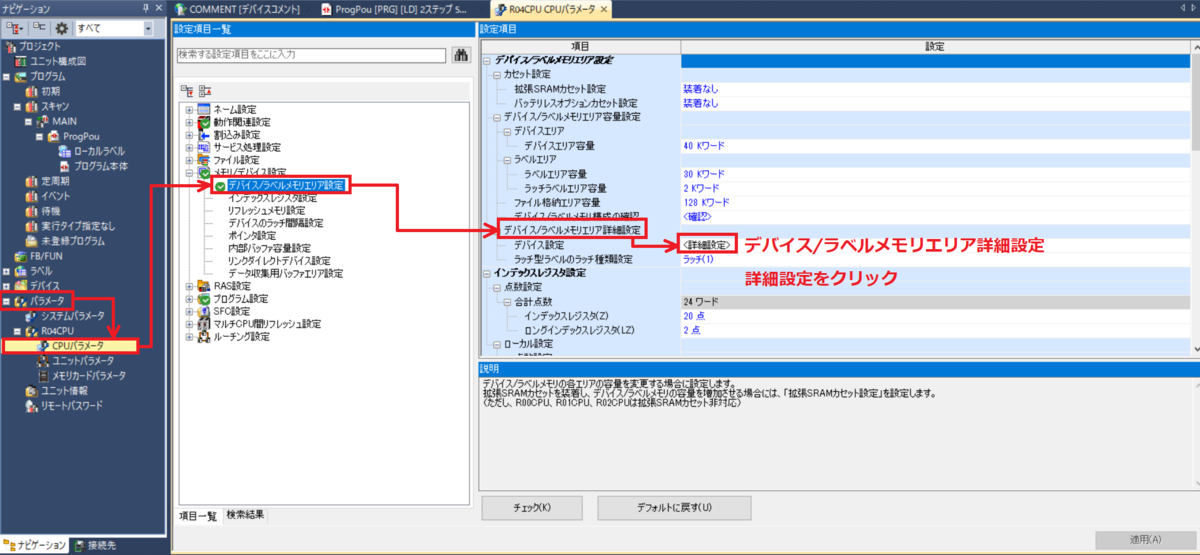Click the 適用(A) button
The height and width of the screenshot is (555, 1200).
(1146, 540)
